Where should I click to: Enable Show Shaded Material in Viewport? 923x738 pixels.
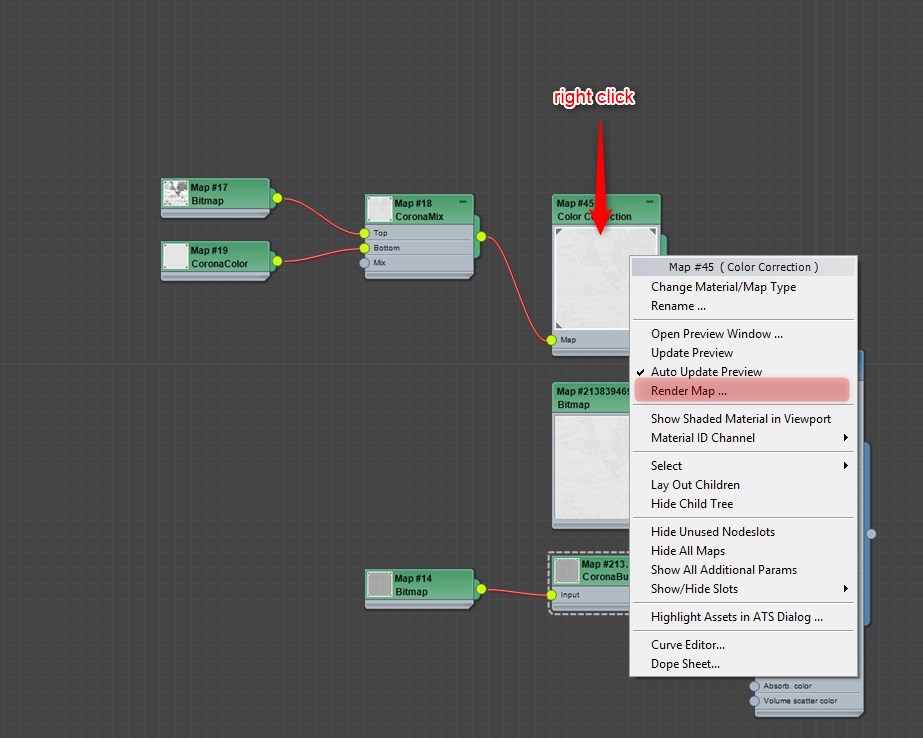point(740,419)
